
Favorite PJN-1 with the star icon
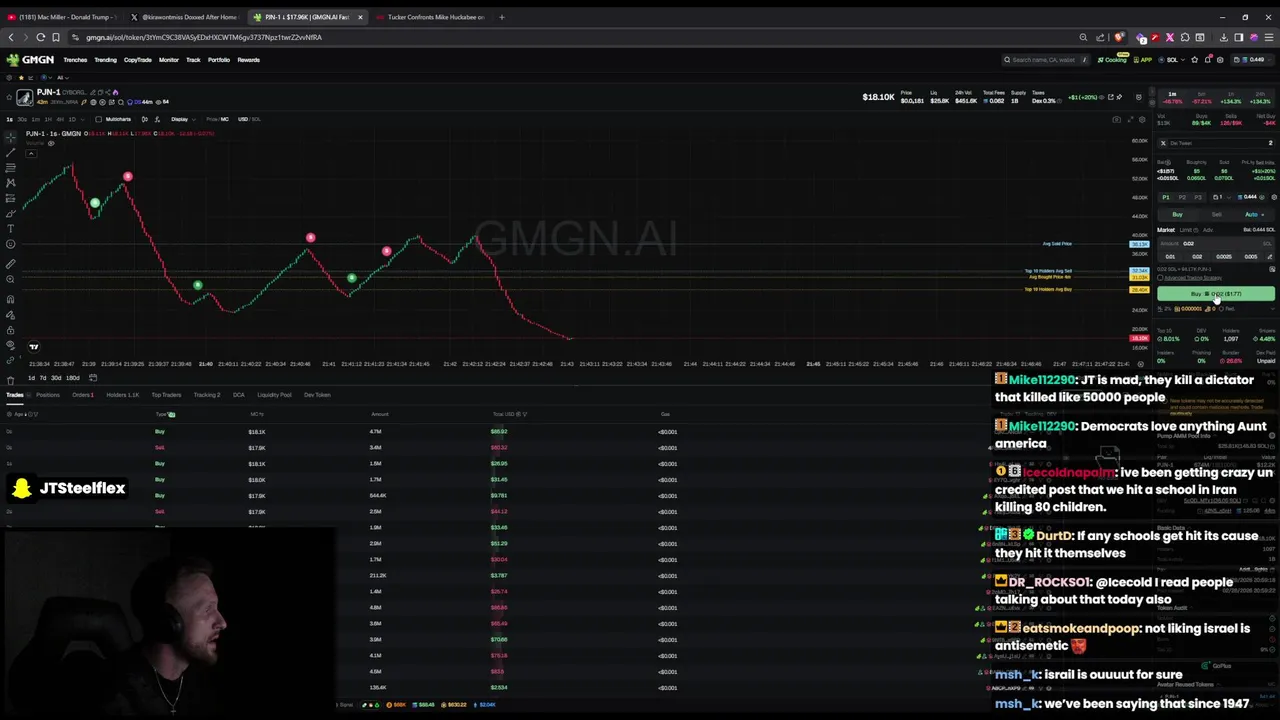coord(9,97)
